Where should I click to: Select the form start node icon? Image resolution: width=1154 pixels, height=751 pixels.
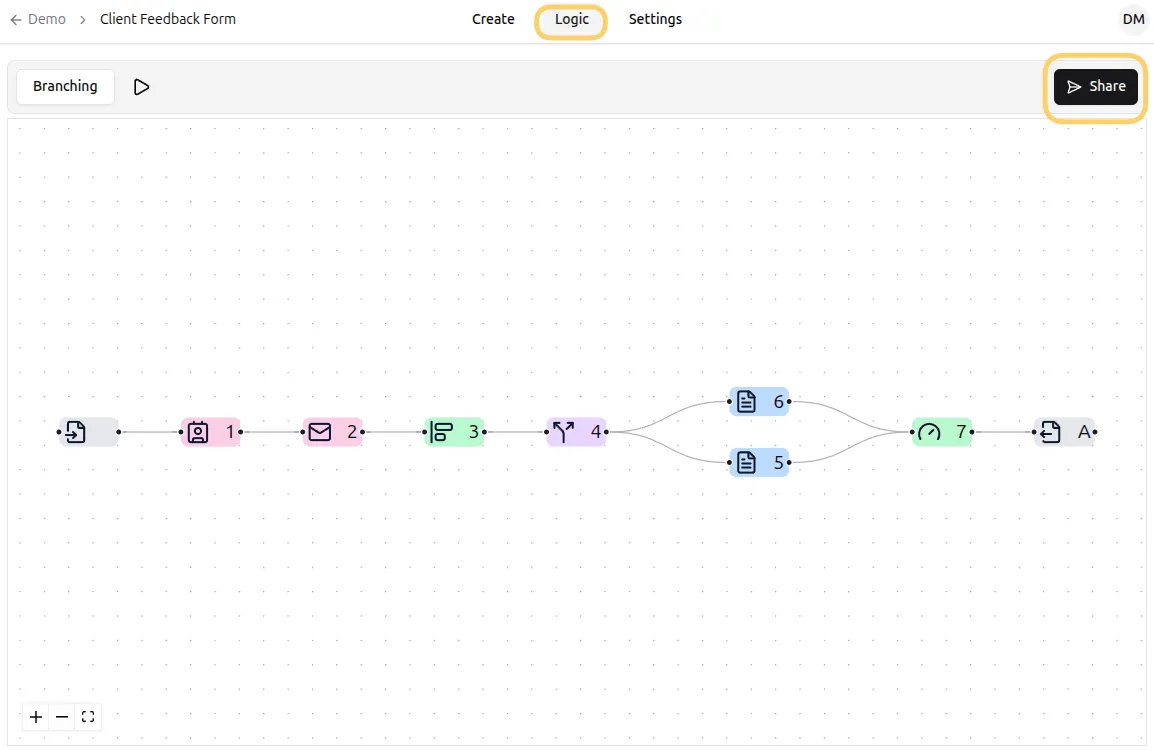[x=88, y=432]
